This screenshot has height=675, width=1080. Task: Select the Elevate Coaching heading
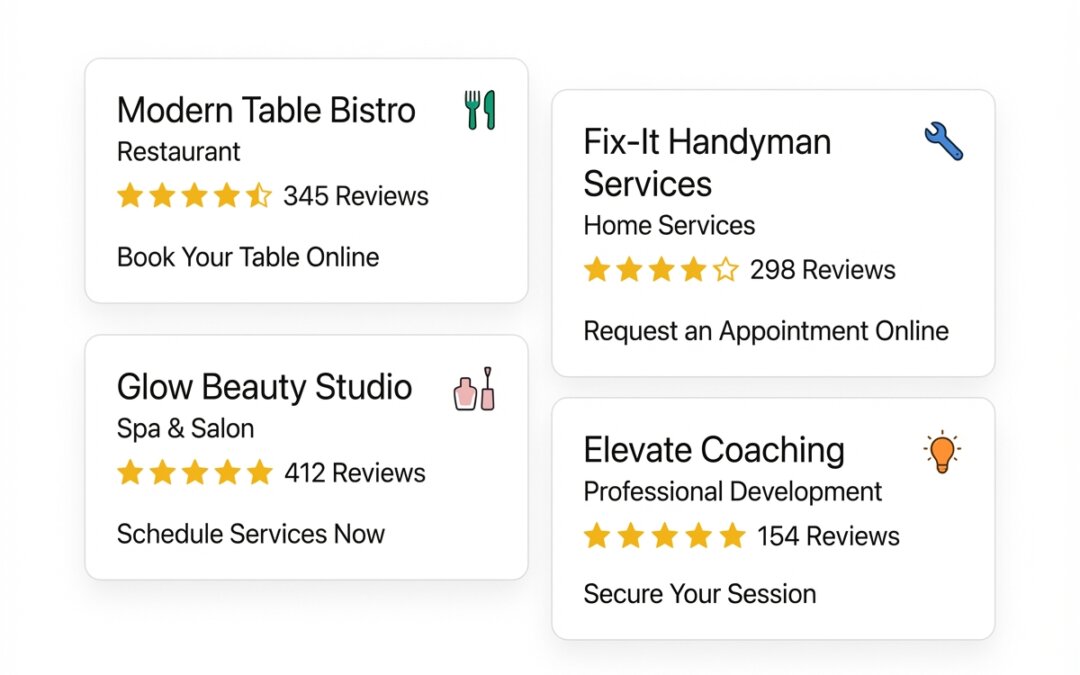point(714,450)
